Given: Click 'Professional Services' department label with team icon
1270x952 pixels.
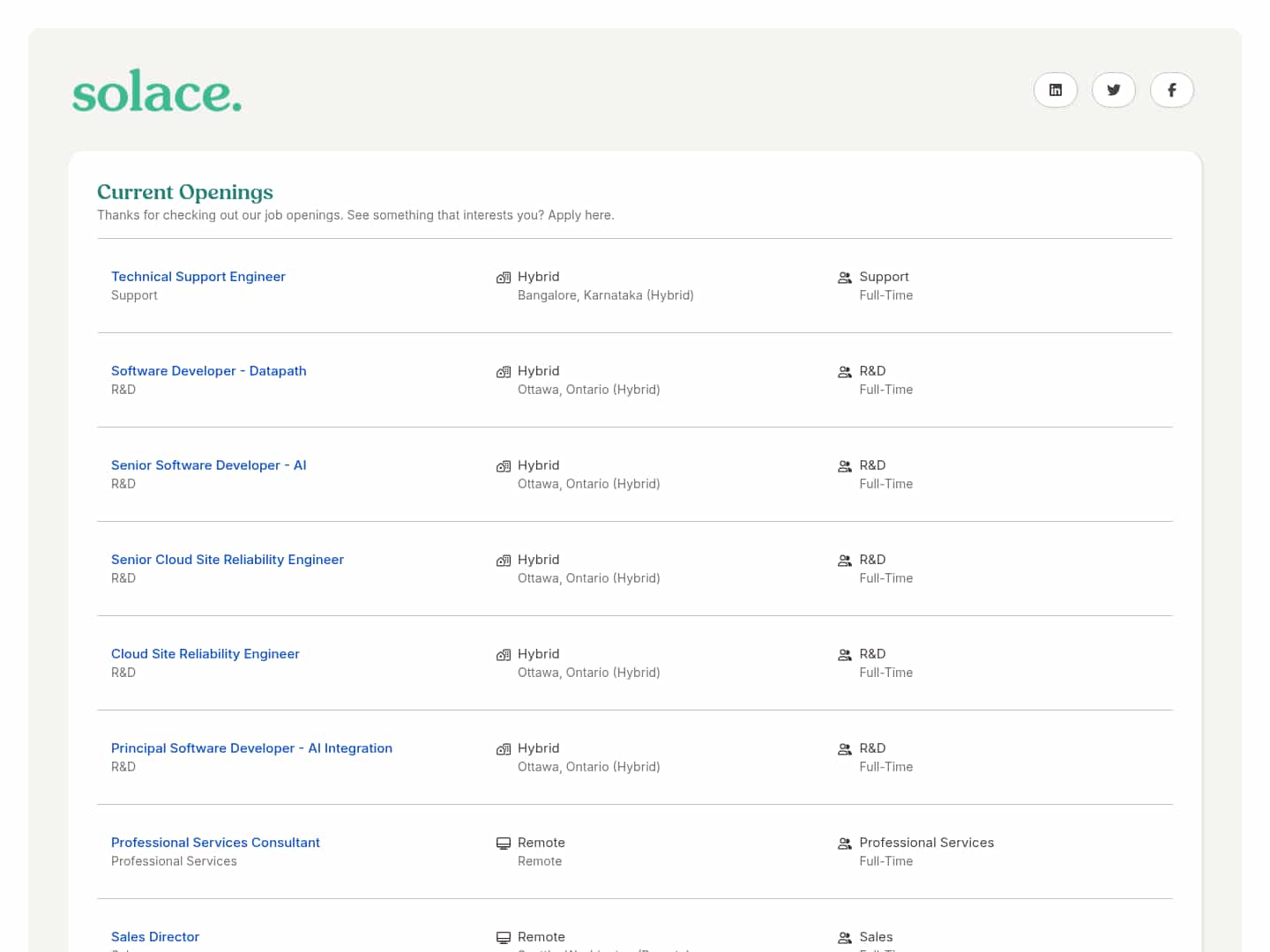Looking at the screenshot, I should click(x=927, y=843).
